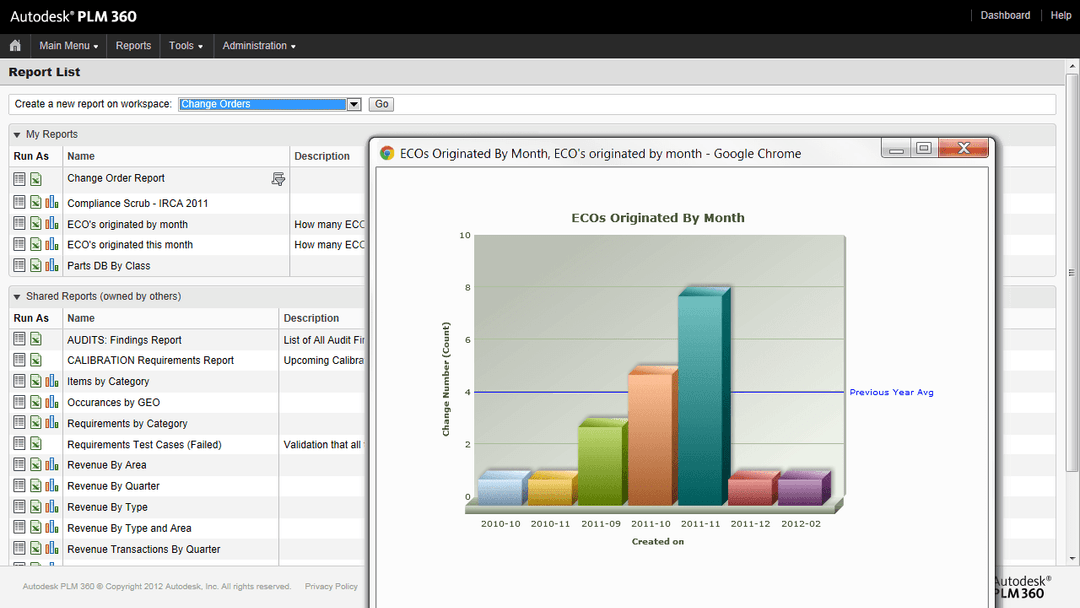Export Compliance Scrub report to Excel

coord(35,203)
